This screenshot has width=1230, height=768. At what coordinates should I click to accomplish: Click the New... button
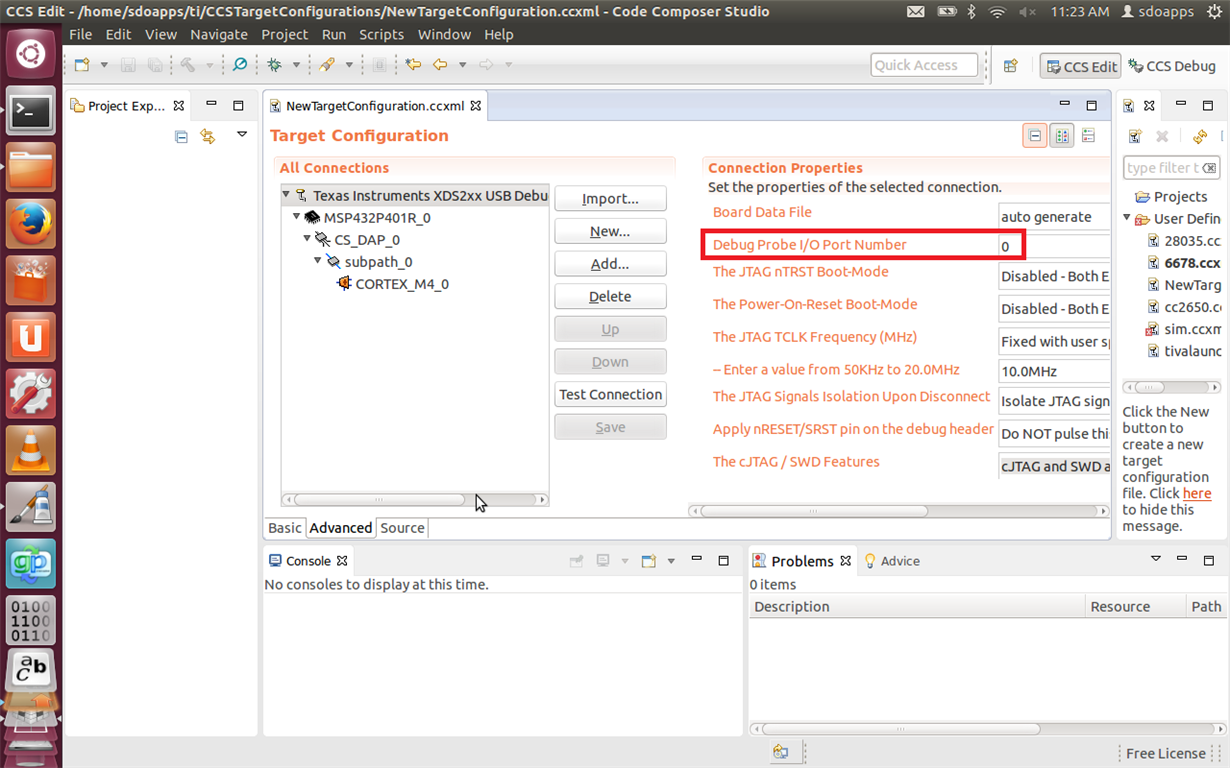pyautogui.click(x=610, y=231)
